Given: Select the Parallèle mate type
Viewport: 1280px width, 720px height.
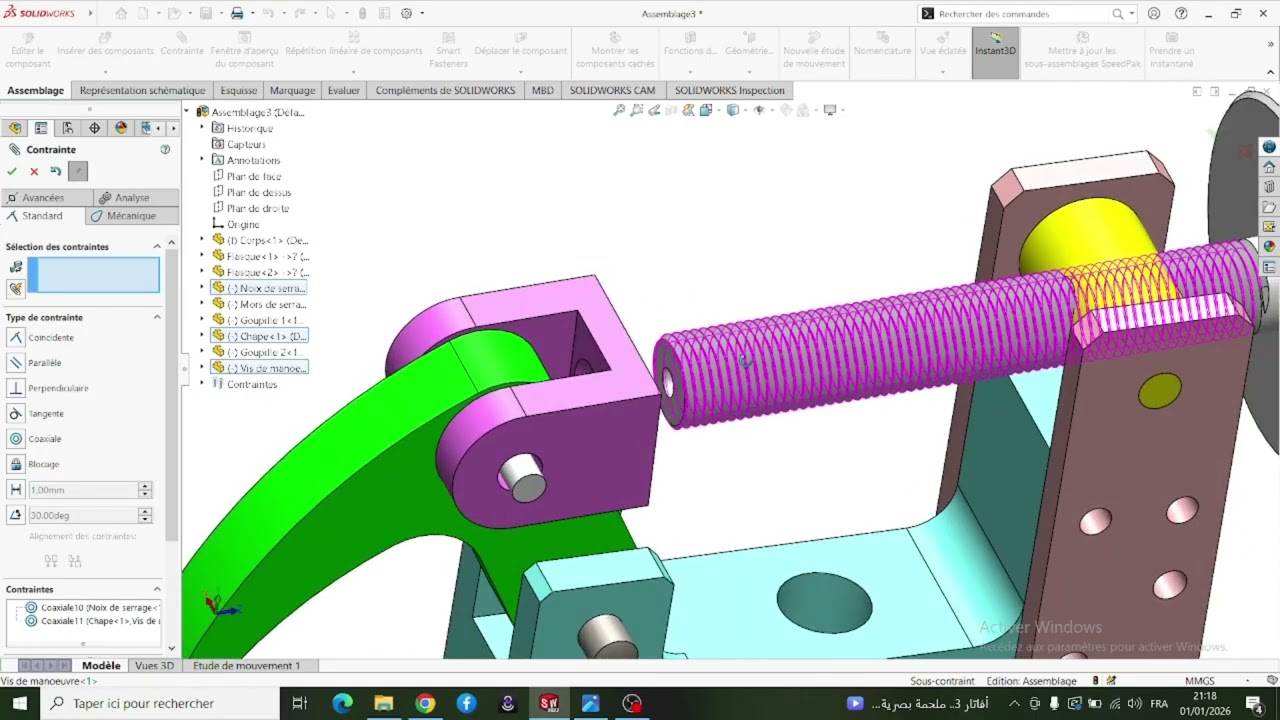Looking at the screenshot, I should tap(16, 363).
